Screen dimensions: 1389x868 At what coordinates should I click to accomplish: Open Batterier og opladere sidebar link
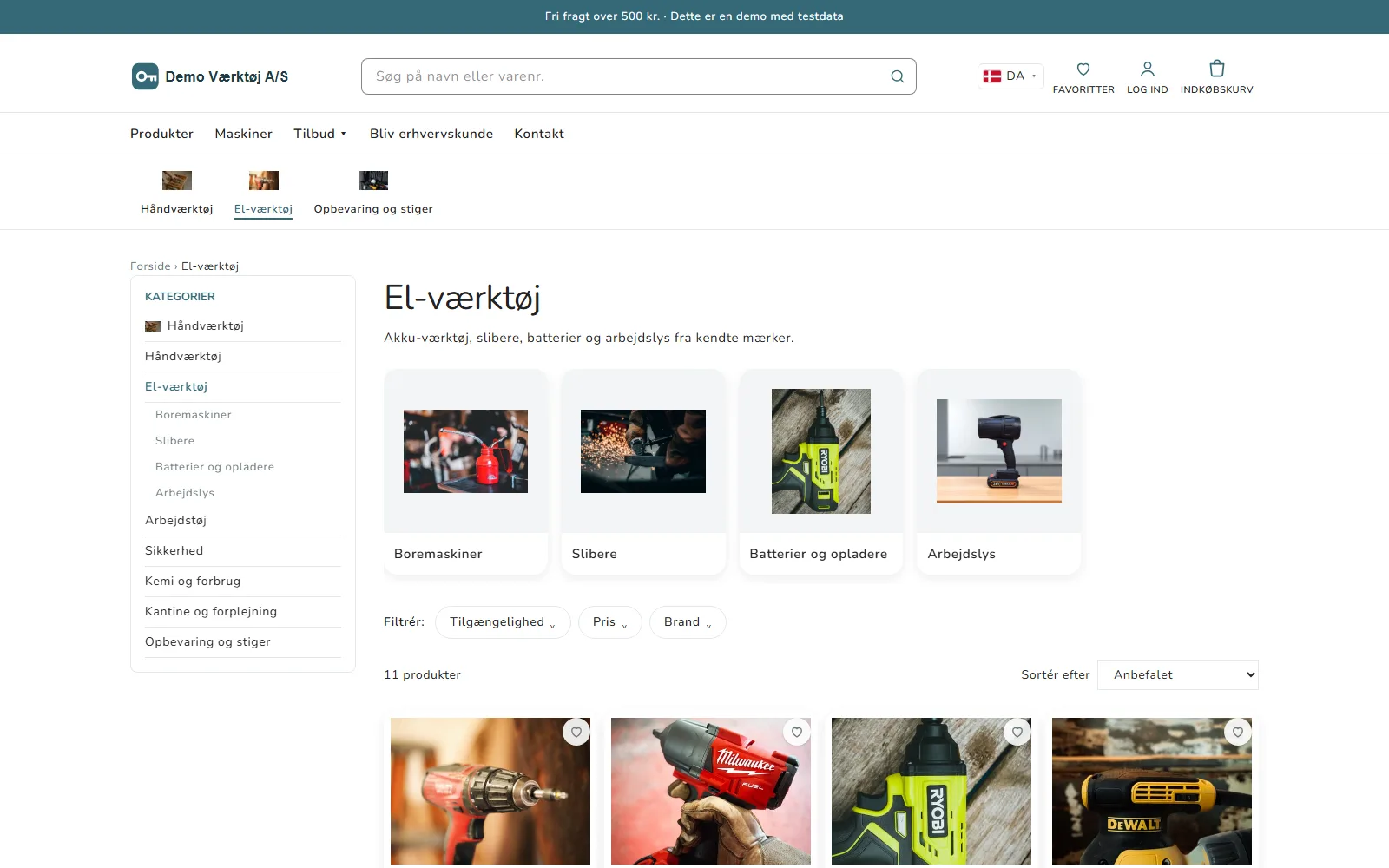coord(214,467)
